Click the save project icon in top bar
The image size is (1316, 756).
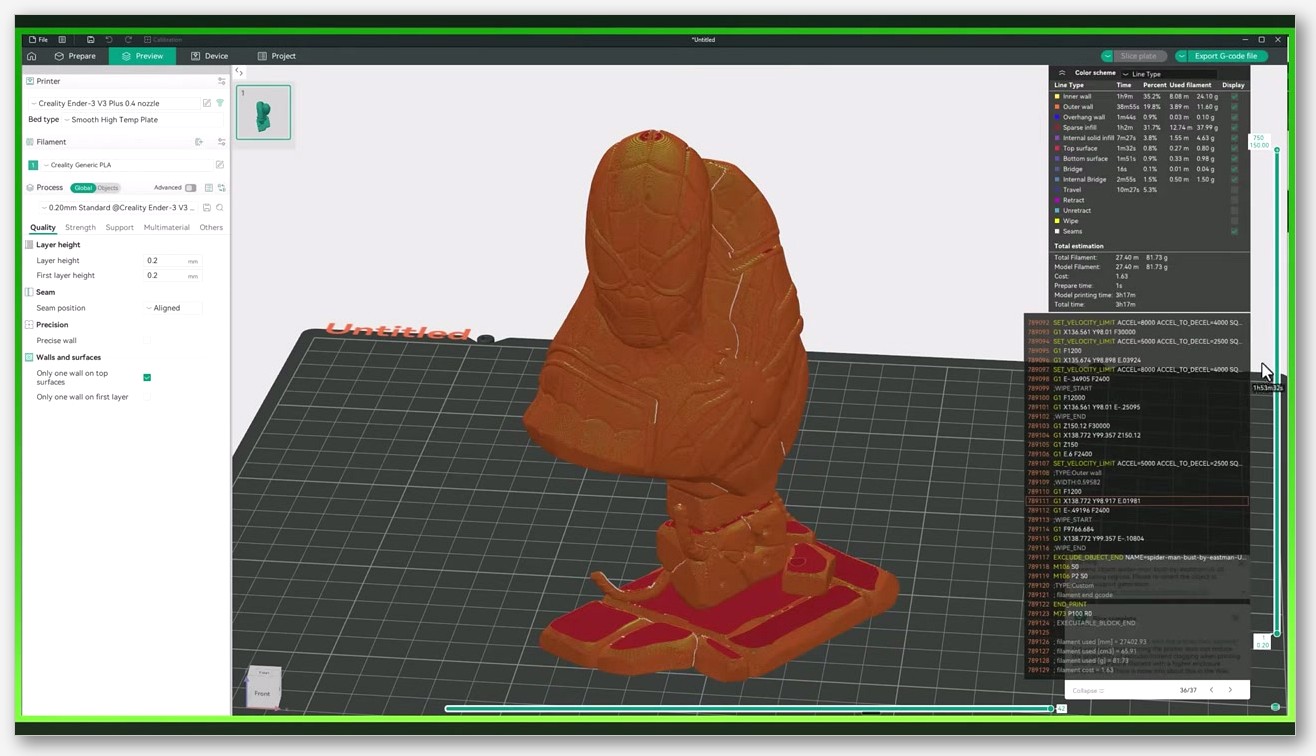pos(90,40)
